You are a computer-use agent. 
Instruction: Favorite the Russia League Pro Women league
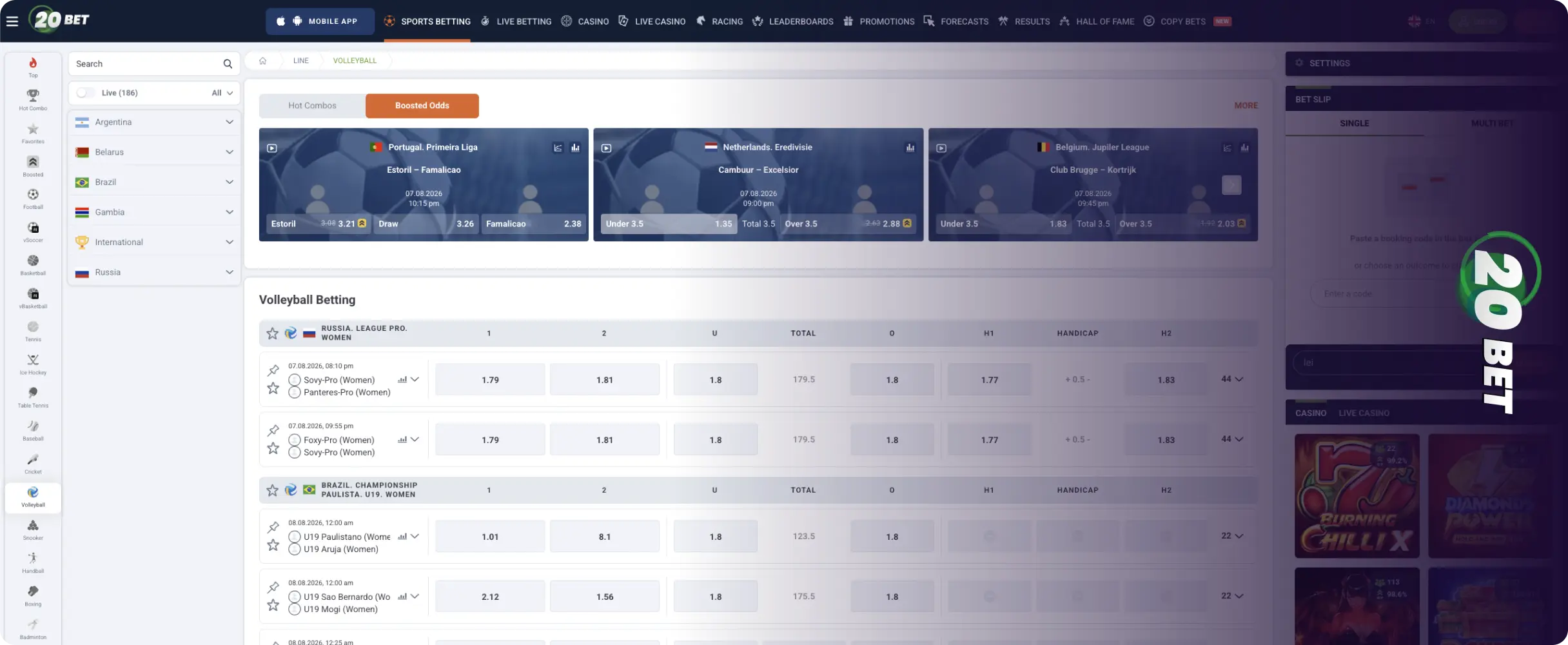pyautogui.click(x=273, y=333)
